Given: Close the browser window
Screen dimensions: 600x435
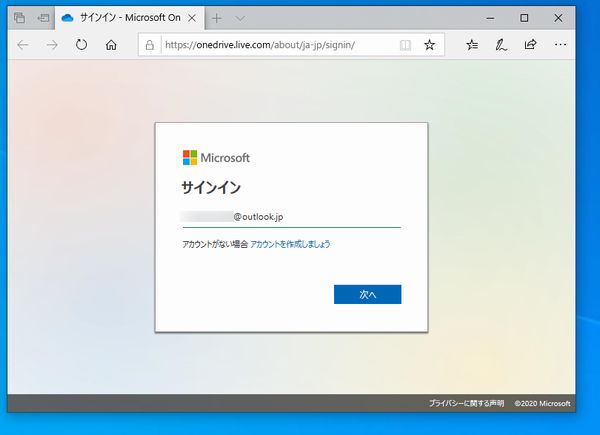Looking at the screenshot, I should point(558,18).
